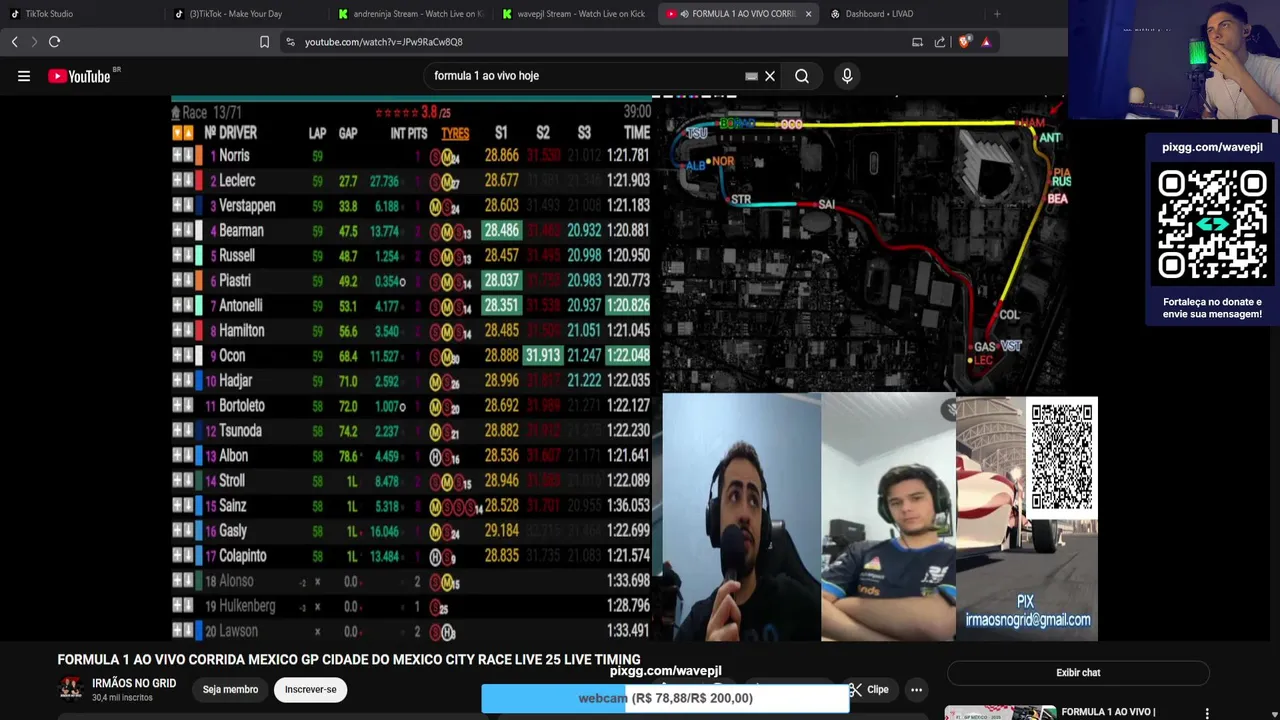Viewport: 1280px width, 720px height.
Task: Open Brave Shields lion icon
Action: (x=964, y=42)
